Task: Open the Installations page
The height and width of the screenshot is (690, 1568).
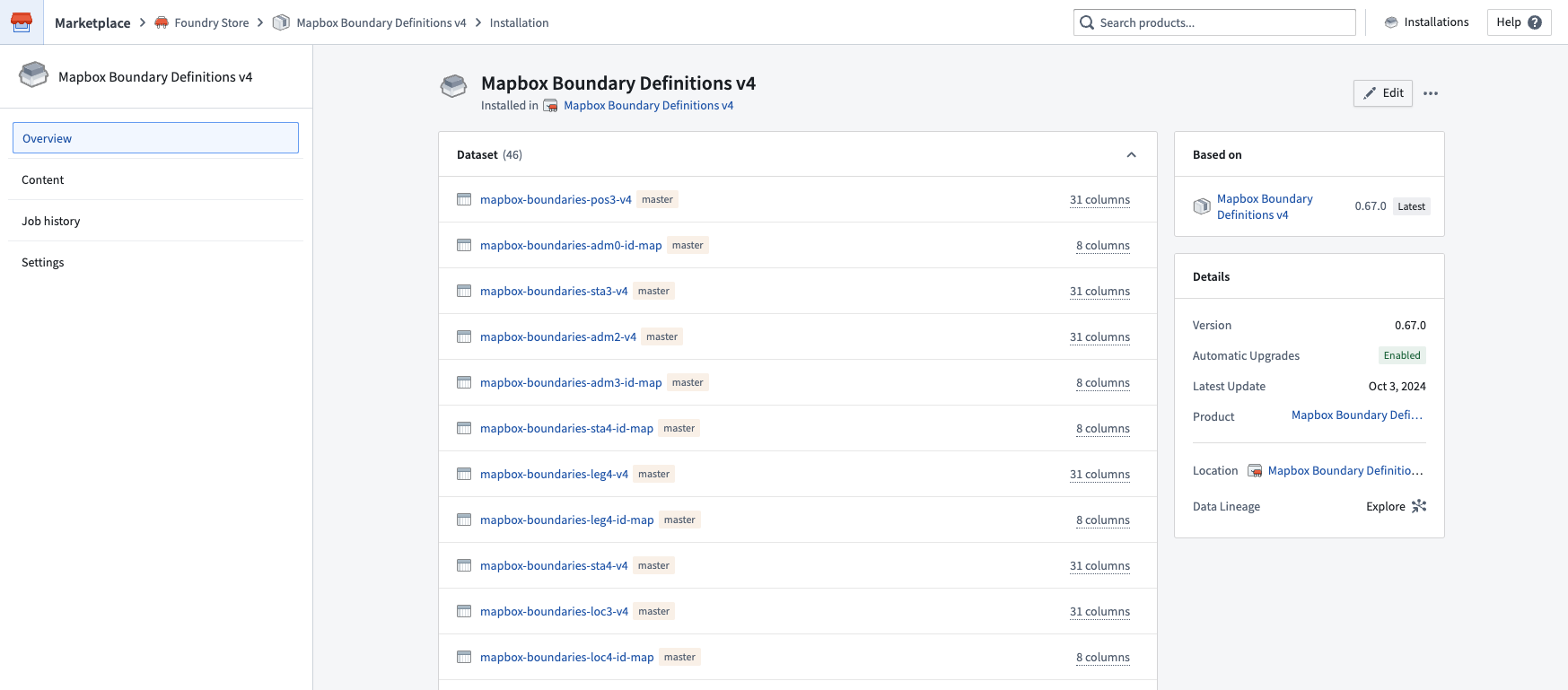Action: (1427, 22)
